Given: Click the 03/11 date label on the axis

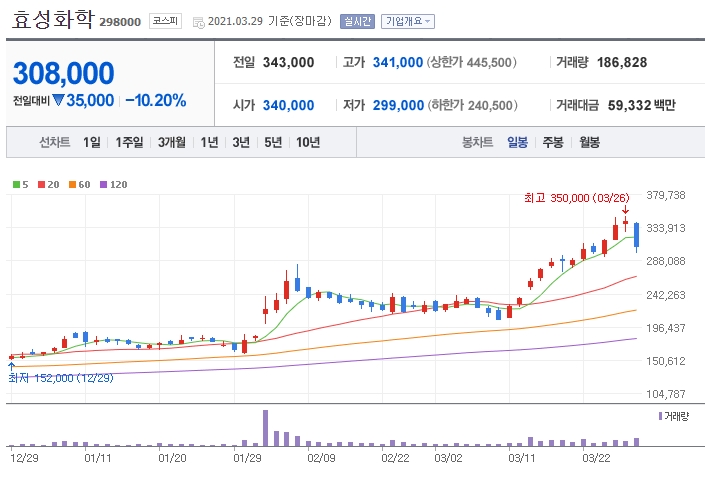Looking at the screenshot, I should pyautogui.click(x=522, y=458).
